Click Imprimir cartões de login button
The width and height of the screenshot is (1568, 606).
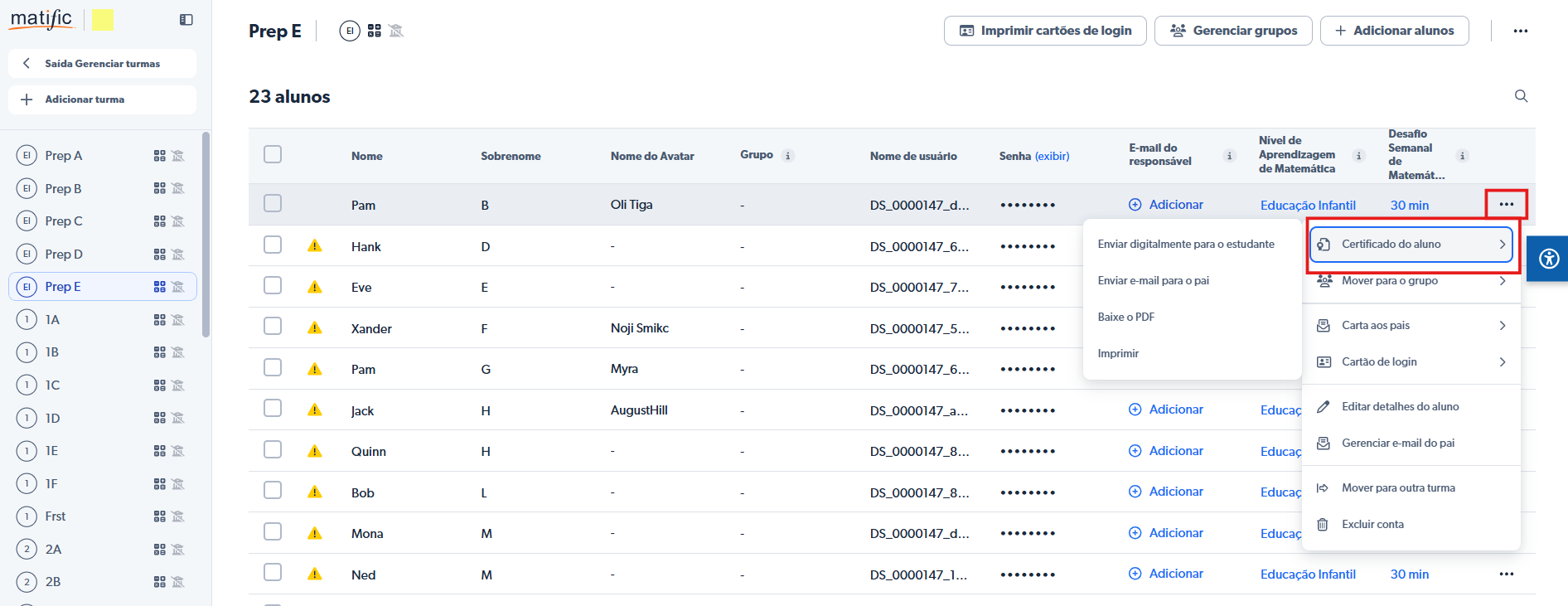point(1045,31)
